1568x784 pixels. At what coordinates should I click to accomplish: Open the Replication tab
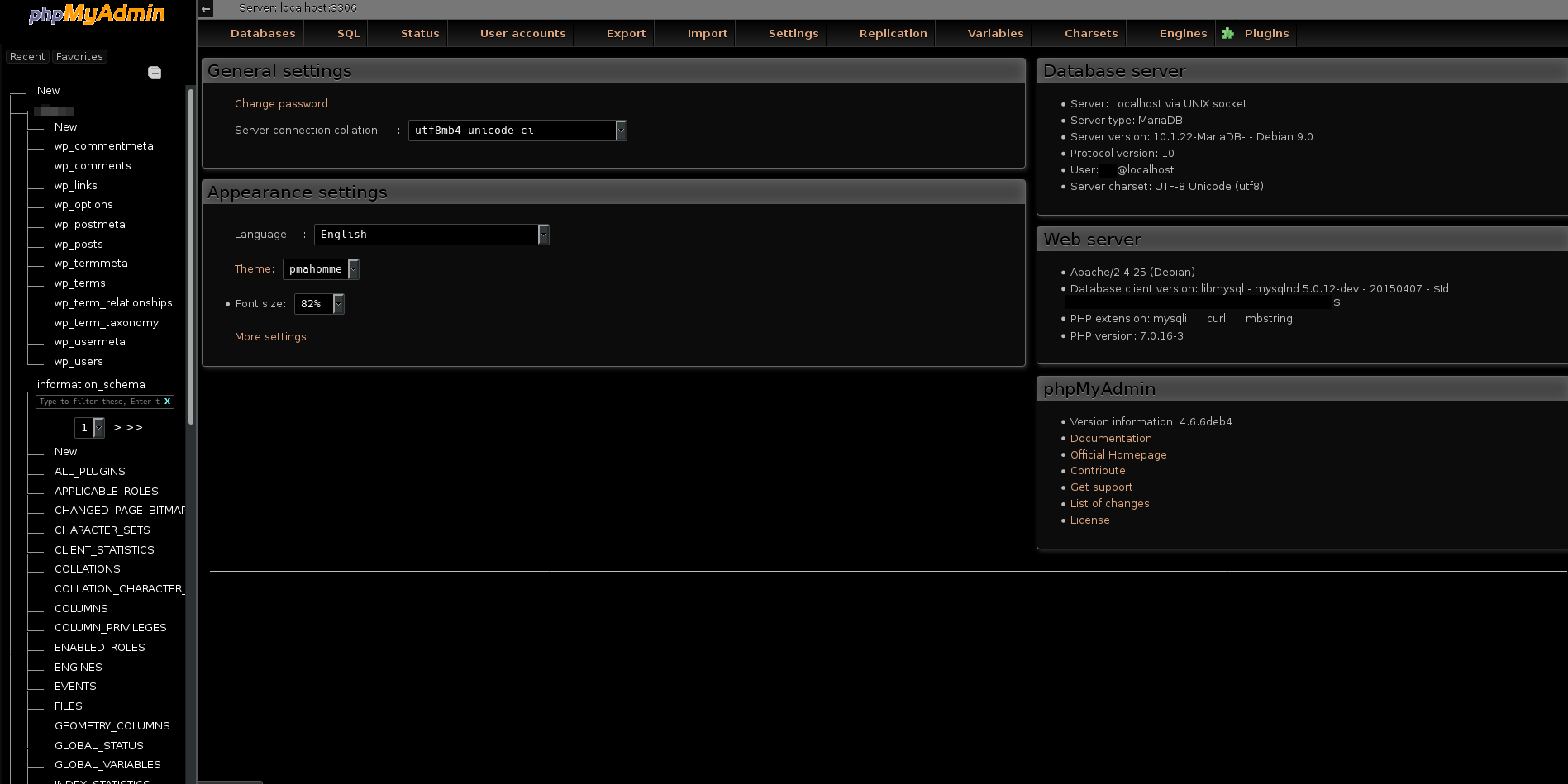click(894, 33)
